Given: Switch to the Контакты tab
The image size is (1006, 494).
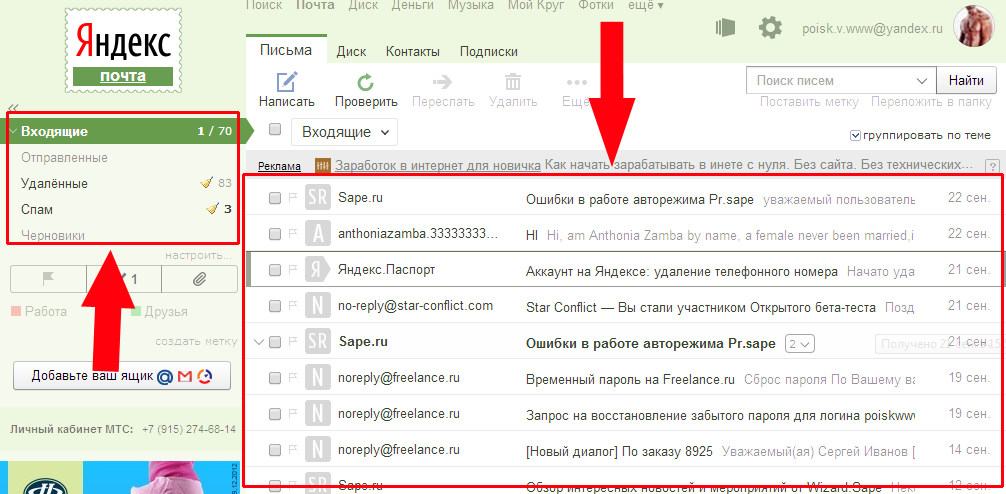Looking at the screenshot, I should (x=413, y=52).
